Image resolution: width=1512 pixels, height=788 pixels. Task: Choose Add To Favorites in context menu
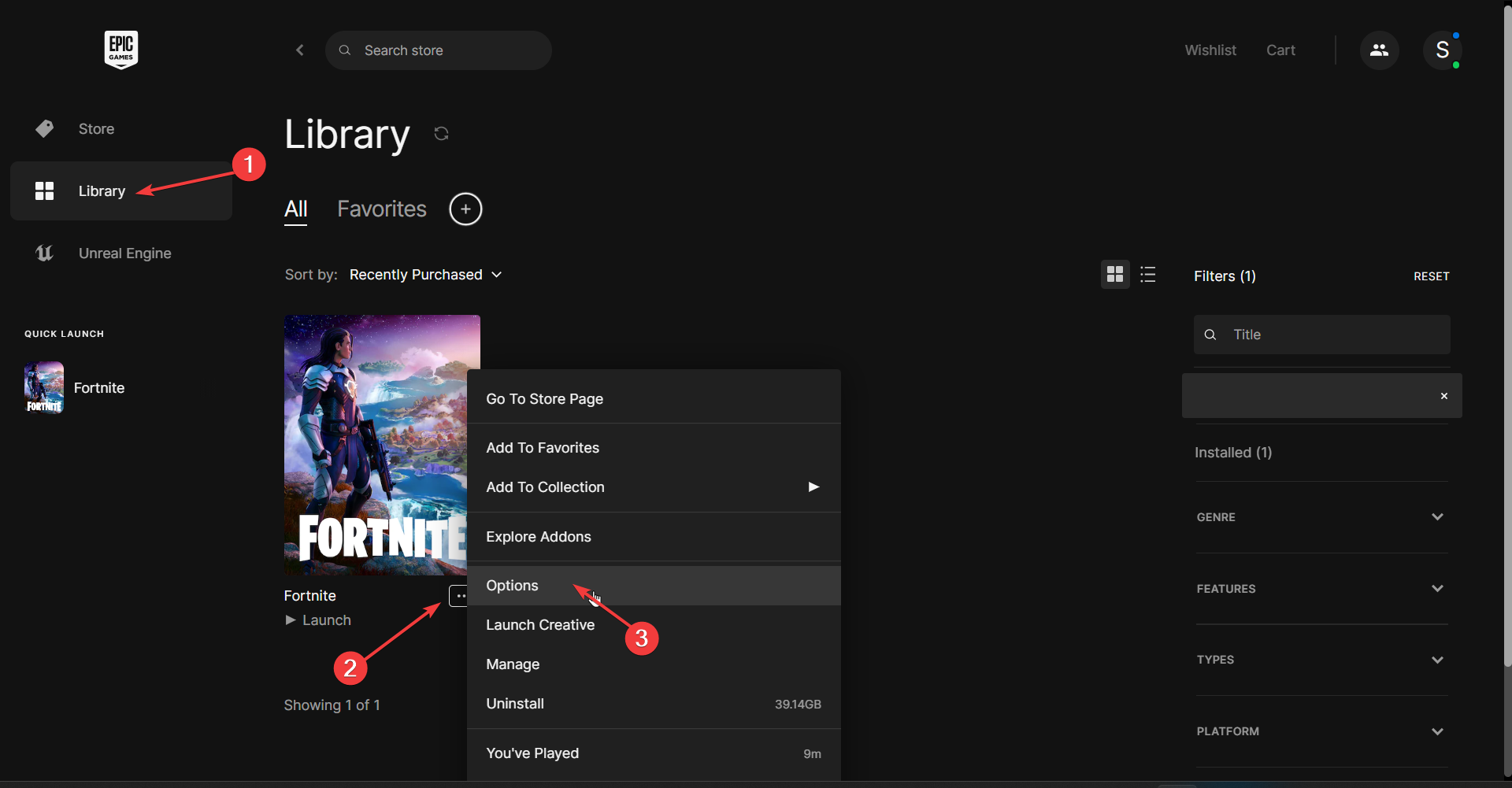(654, 448)
